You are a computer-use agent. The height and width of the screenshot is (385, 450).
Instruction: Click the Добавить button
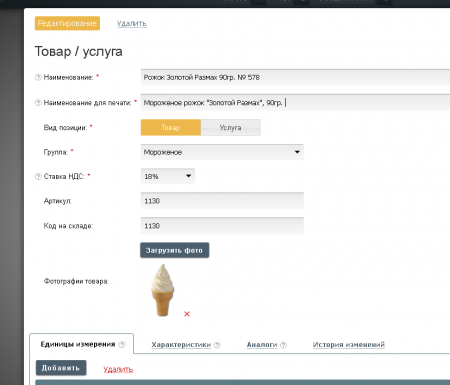tap(61, 368)
